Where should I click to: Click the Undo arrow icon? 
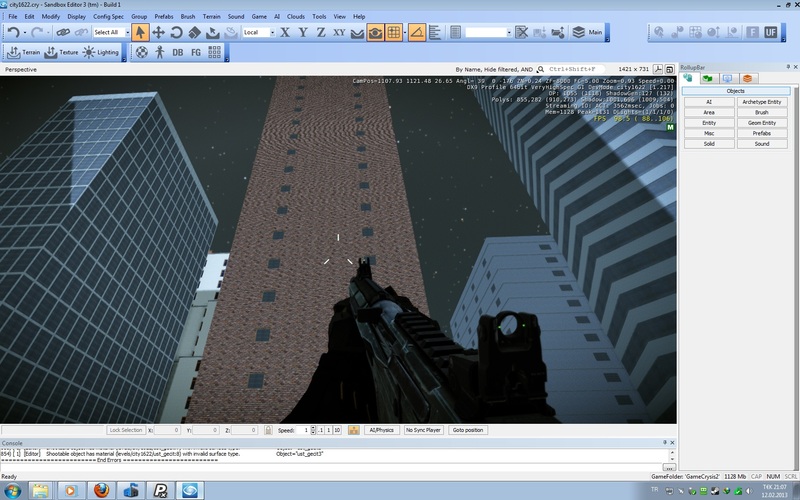14,33
